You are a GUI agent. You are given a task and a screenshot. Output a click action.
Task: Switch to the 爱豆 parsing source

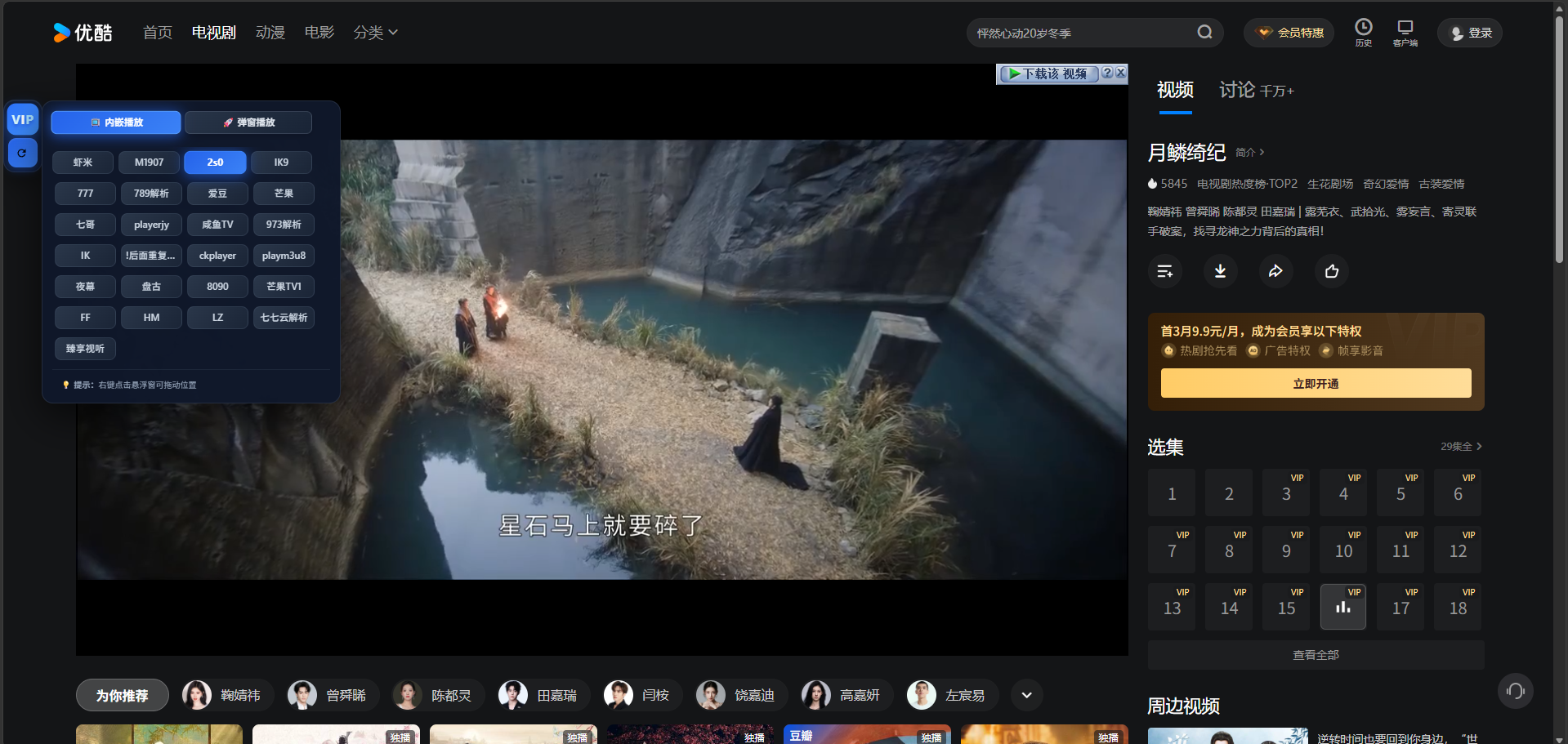[218, 194]
